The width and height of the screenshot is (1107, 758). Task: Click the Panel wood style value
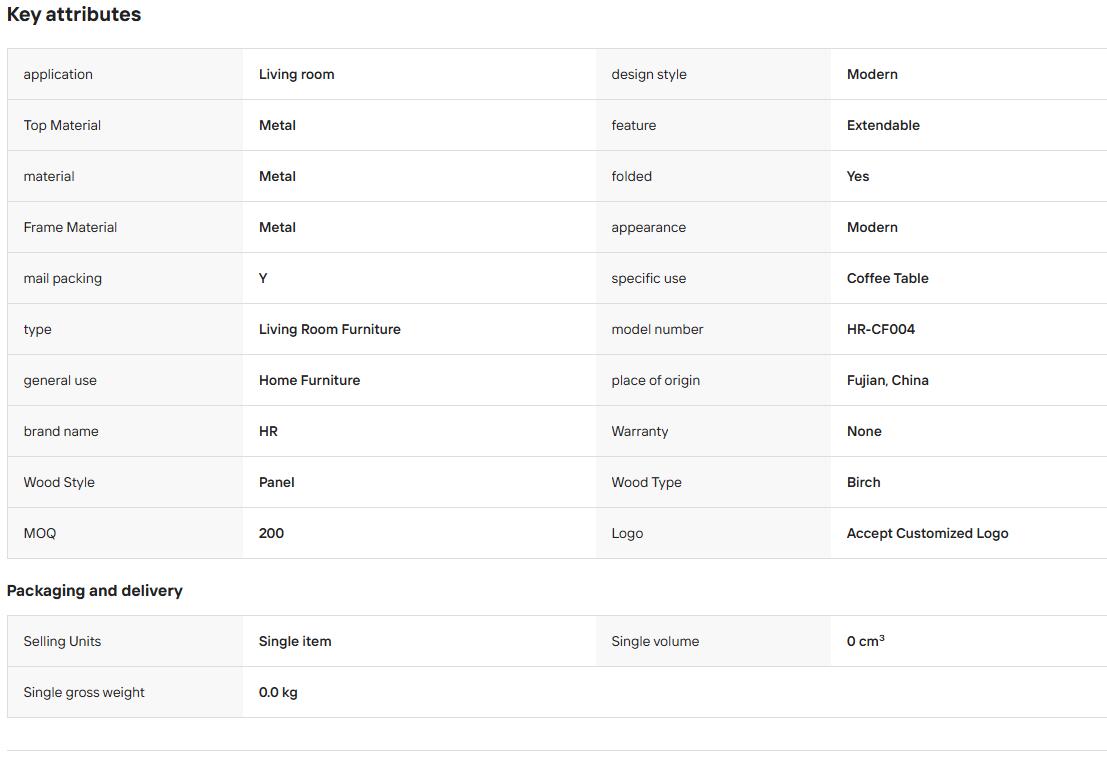[x=277, y=482]
